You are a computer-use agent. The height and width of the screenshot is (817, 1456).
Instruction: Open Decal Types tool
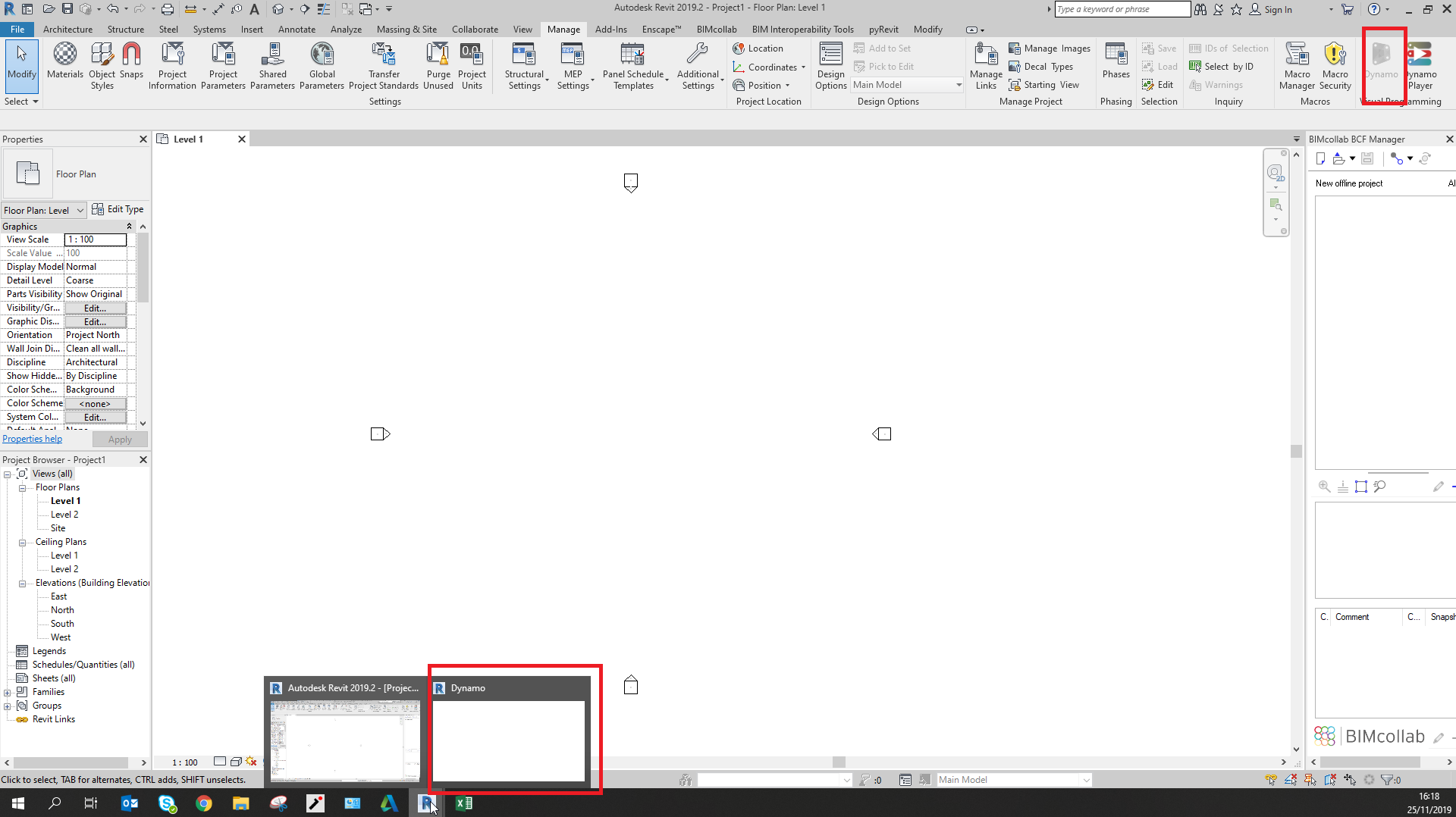coord(1040,67)
